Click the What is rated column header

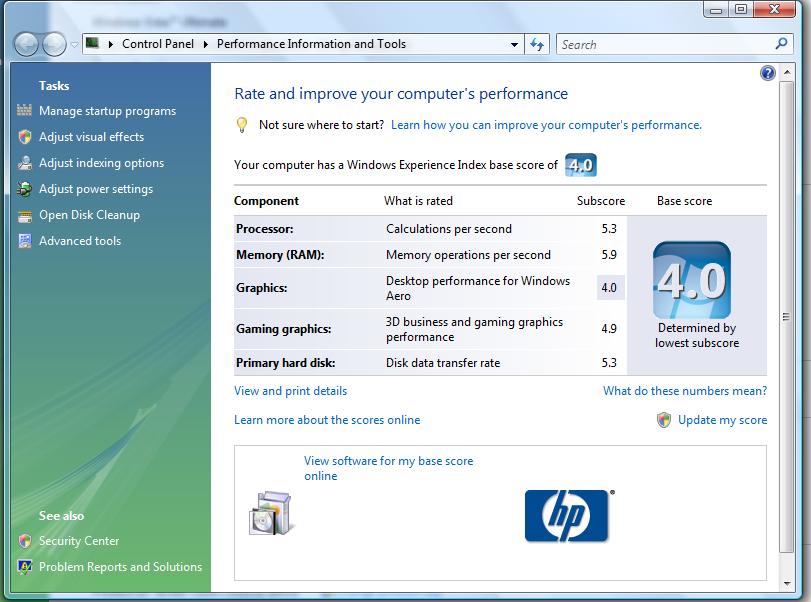[418, 201]
